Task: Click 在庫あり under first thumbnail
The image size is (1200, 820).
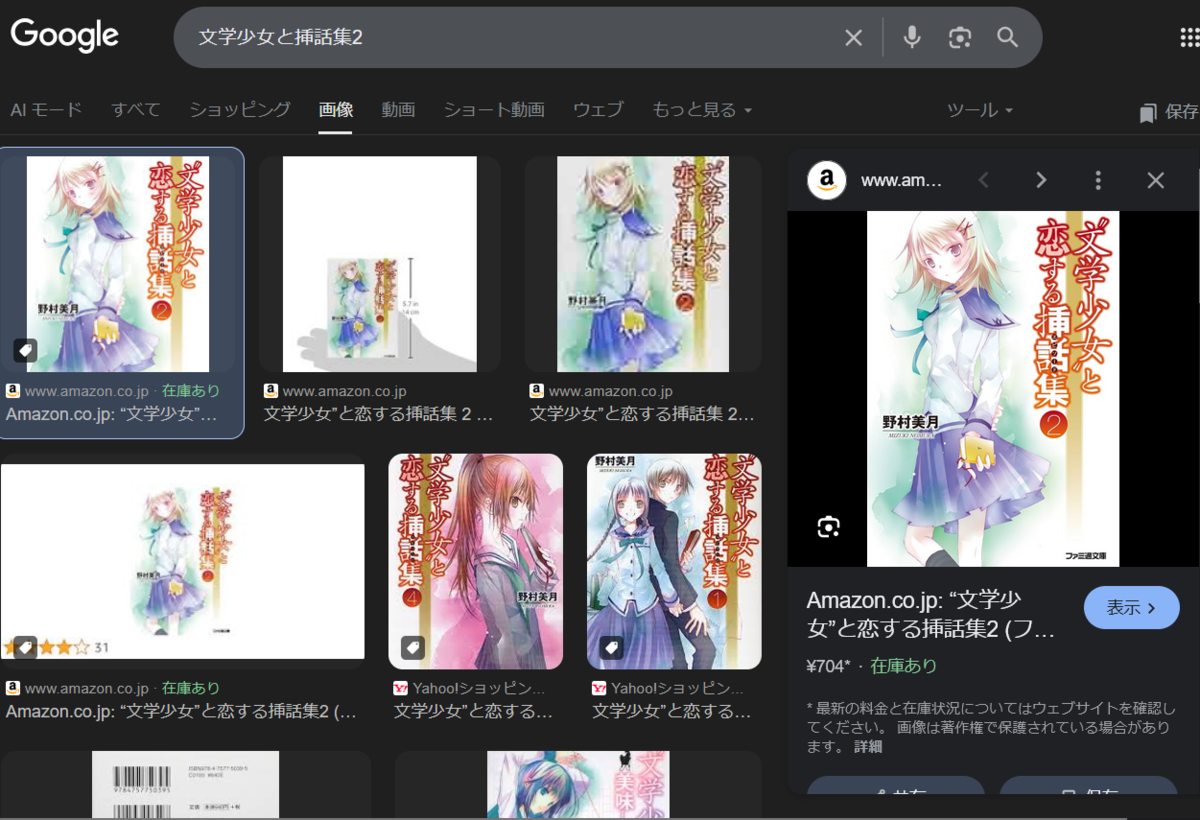Action: click(191, 391)
